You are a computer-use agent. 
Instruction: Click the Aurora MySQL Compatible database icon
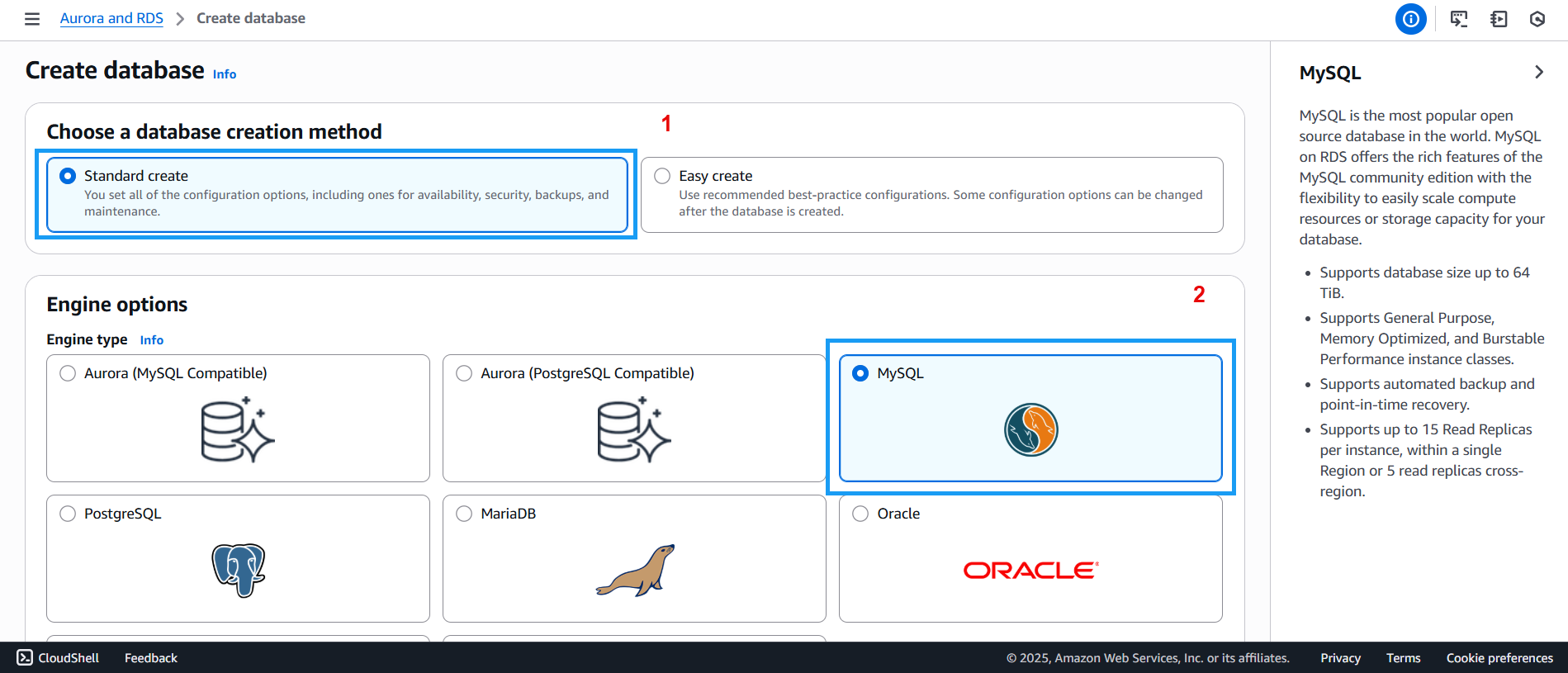click(238, 429)
